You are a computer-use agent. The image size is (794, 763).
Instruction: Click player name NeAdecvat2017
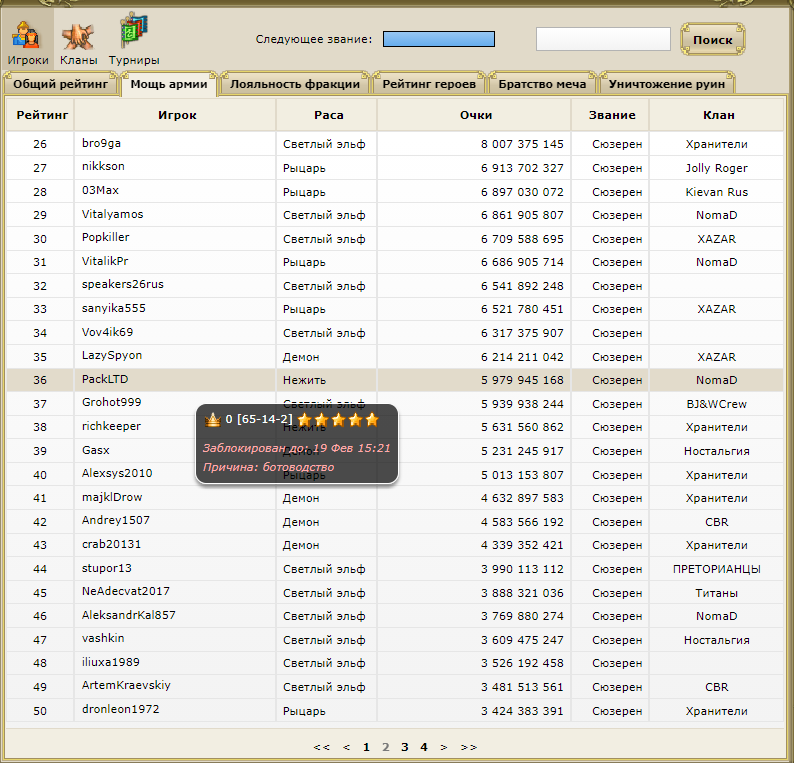(126, 591)
